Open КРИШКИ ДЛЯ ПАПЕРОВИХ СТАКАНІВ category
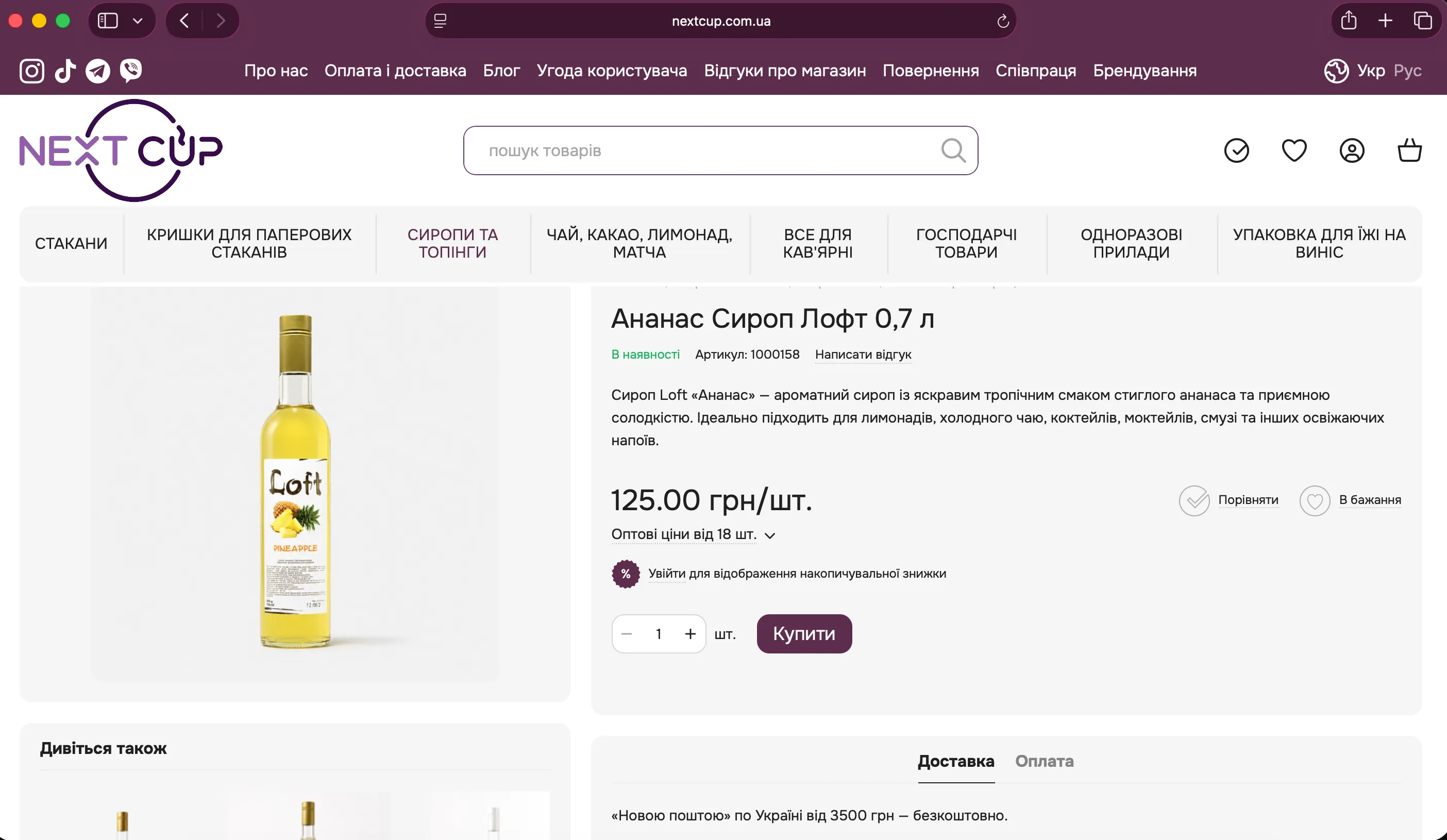 pyautogui.click(x=249, y=243)
